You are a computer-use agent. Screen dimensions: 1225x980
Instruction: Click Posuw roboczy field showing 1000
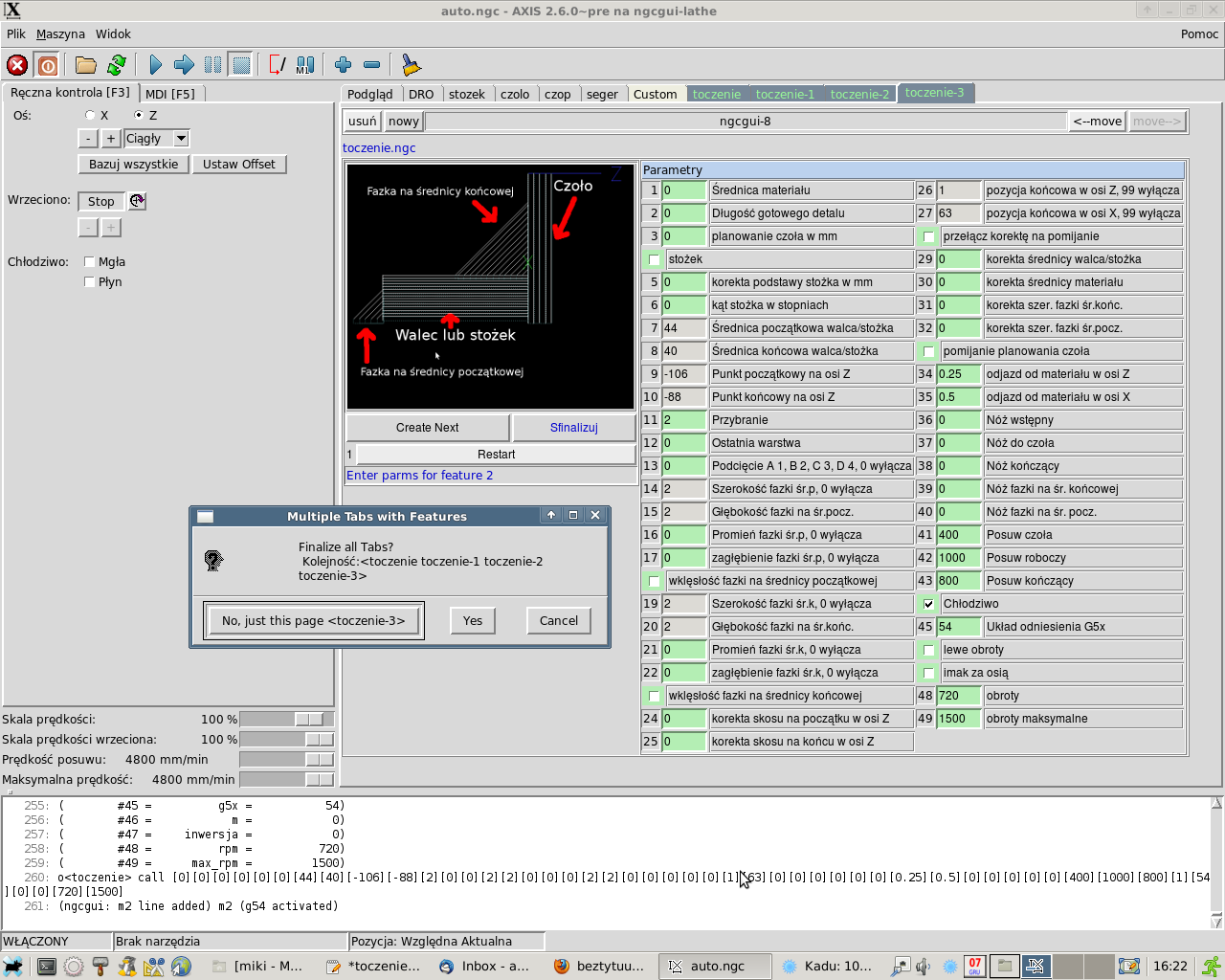coord(958,558)
